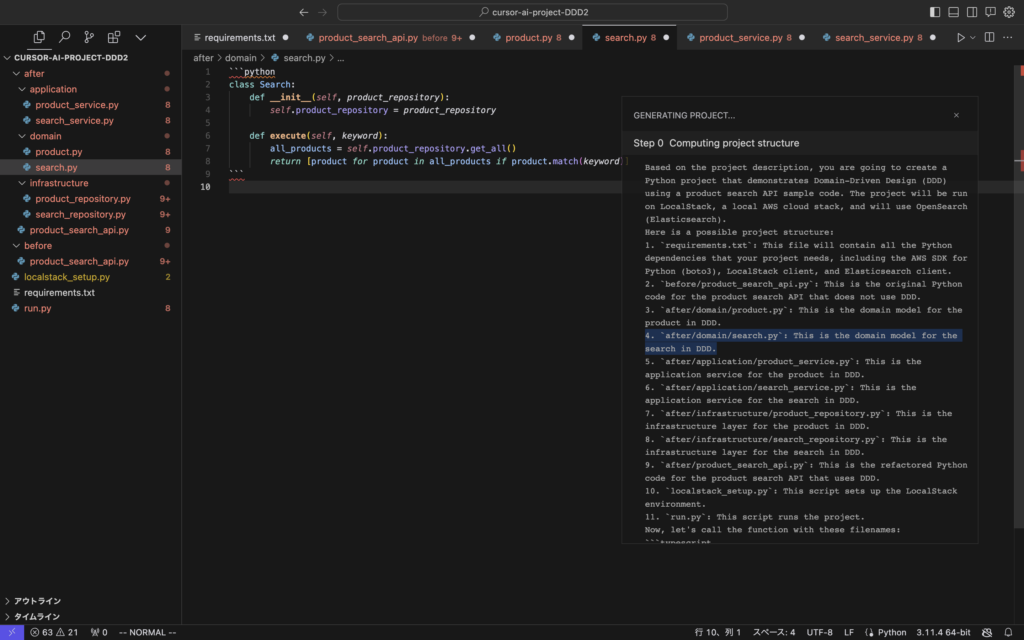Click the line and column indicator 行 10、列 1
1024x640 pixels.
(x=718, y=632)
